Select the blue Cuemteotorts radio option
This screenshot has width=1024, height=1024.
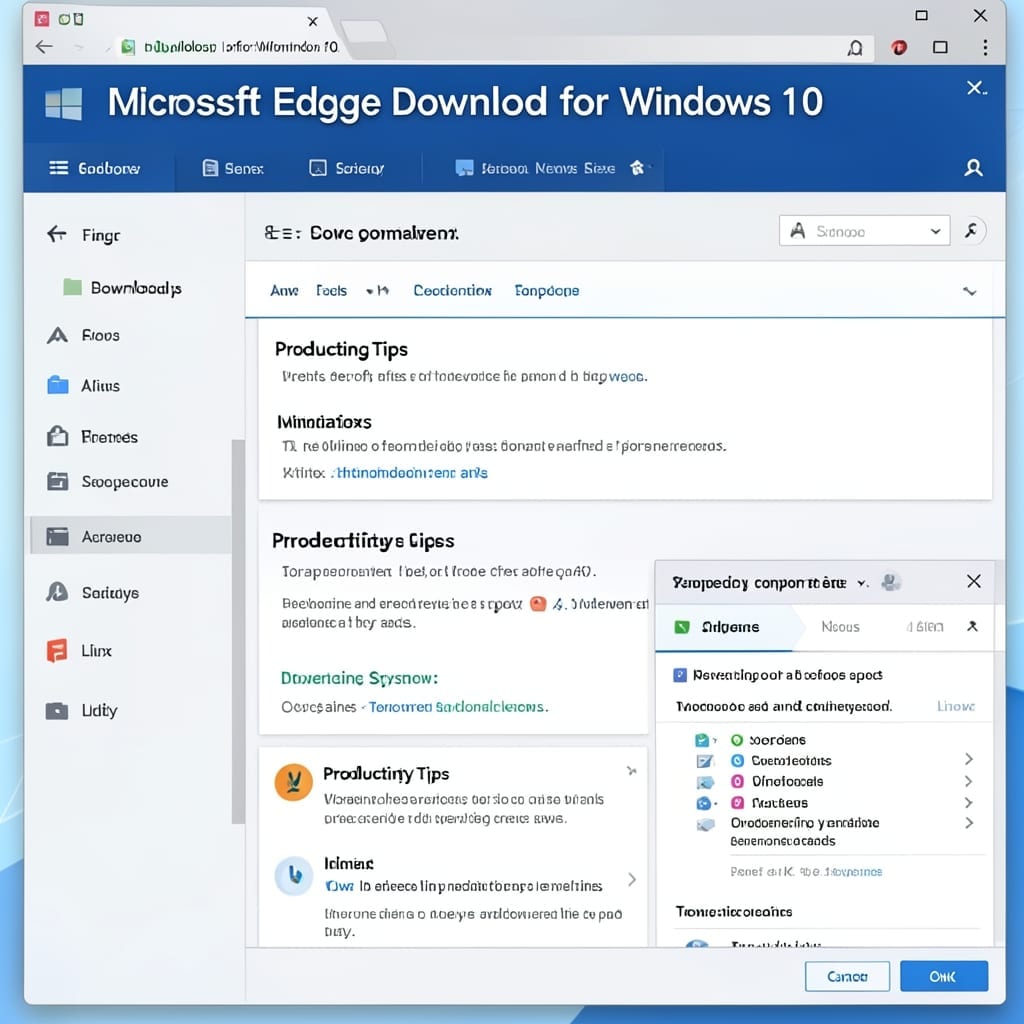point(737,760)
